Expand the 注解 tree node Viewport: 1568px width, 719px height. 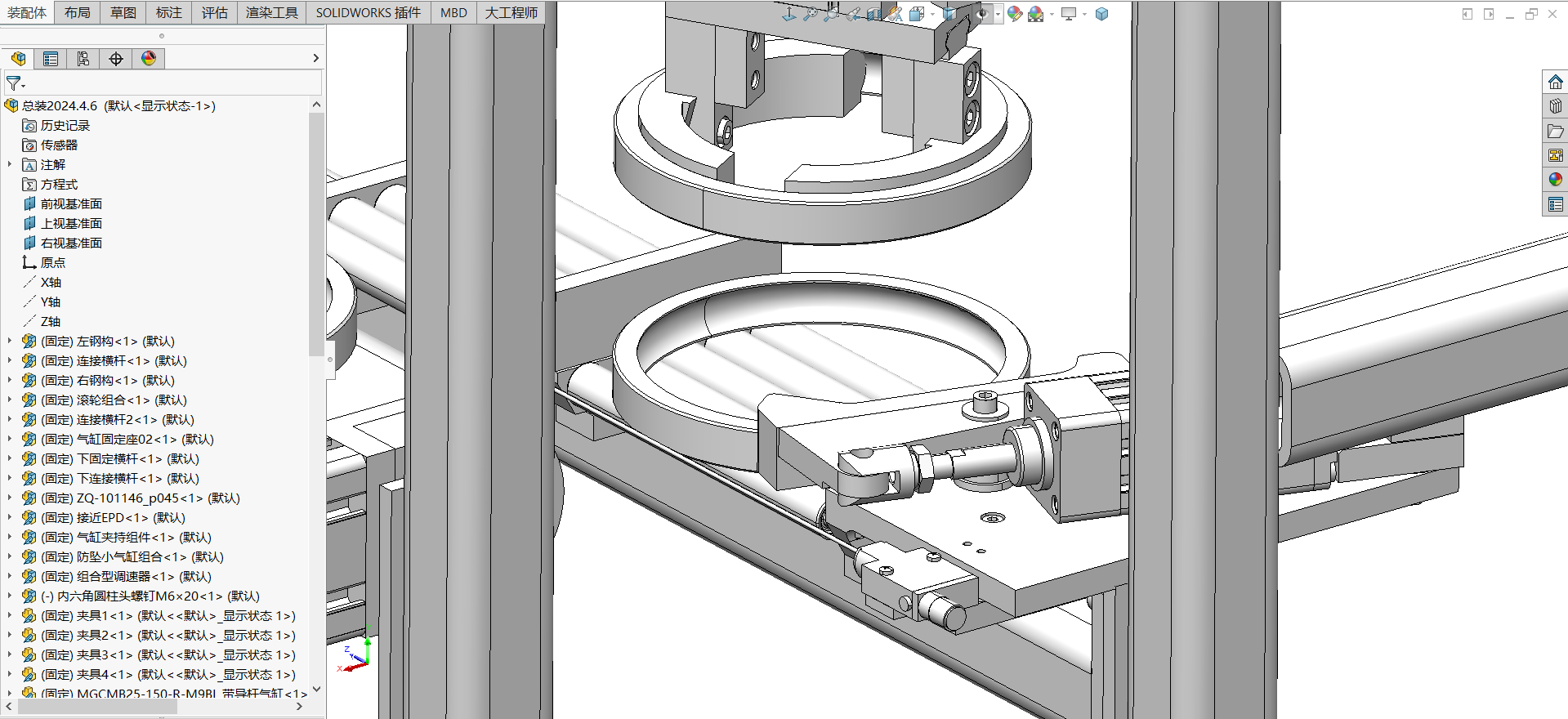(x=10, y=164)
